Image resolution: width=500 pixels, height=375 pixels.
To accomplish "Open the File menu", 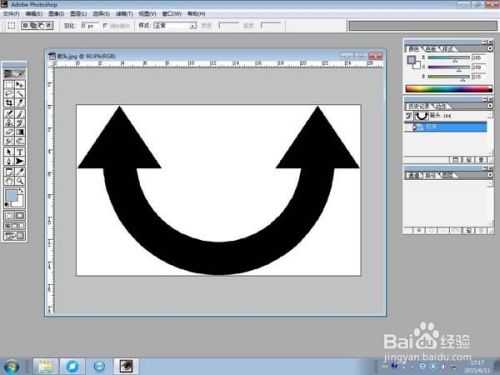I will coord(11,14).
